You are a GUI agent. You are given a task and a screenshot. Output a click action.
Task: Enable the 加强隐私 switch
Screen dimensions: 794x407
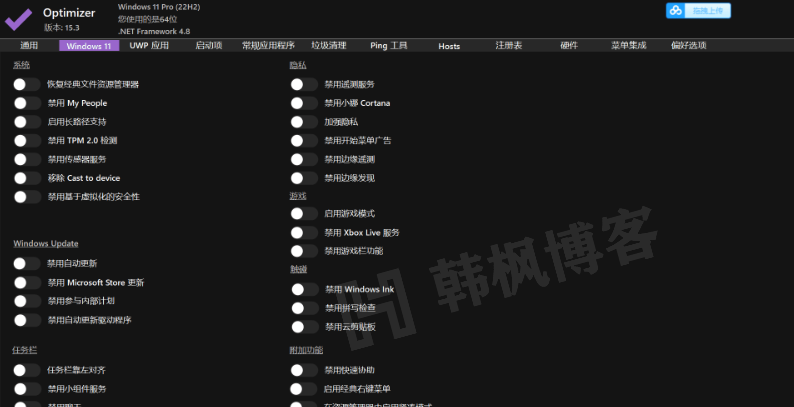point(304,121)
